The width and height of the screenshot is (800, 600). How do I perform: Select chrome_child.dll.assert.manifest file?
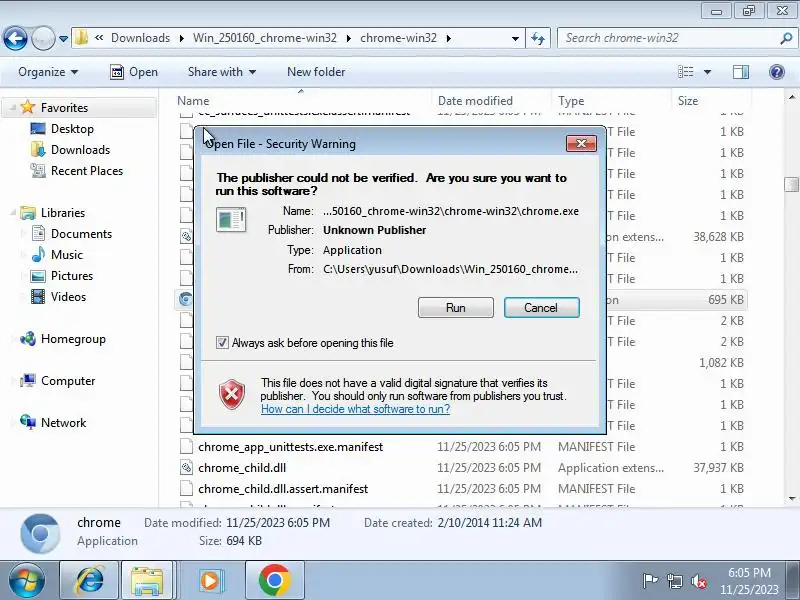(x=283, y=489)
